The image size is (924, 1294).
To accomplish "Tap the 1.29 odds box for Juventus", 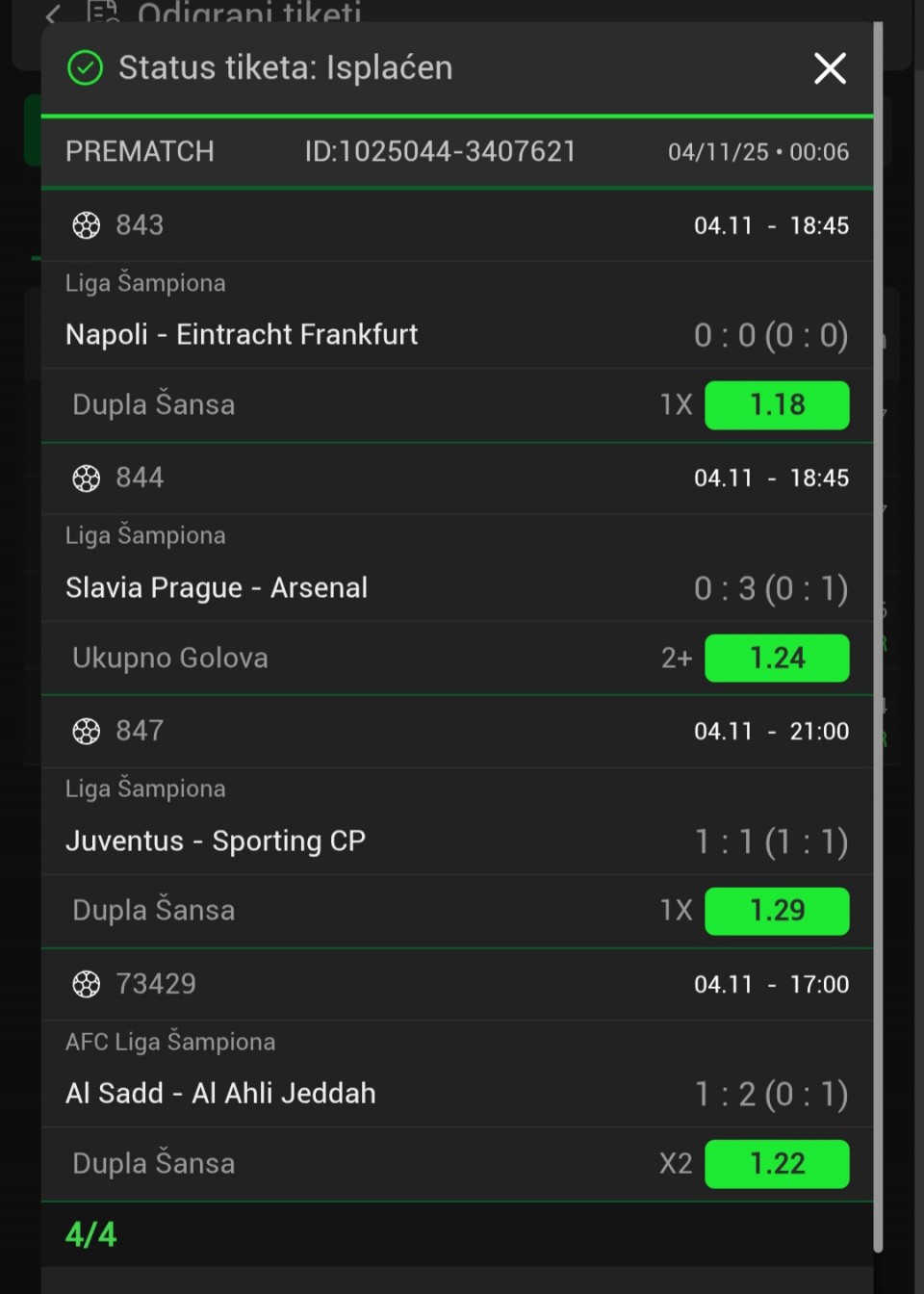I will 777,911.
